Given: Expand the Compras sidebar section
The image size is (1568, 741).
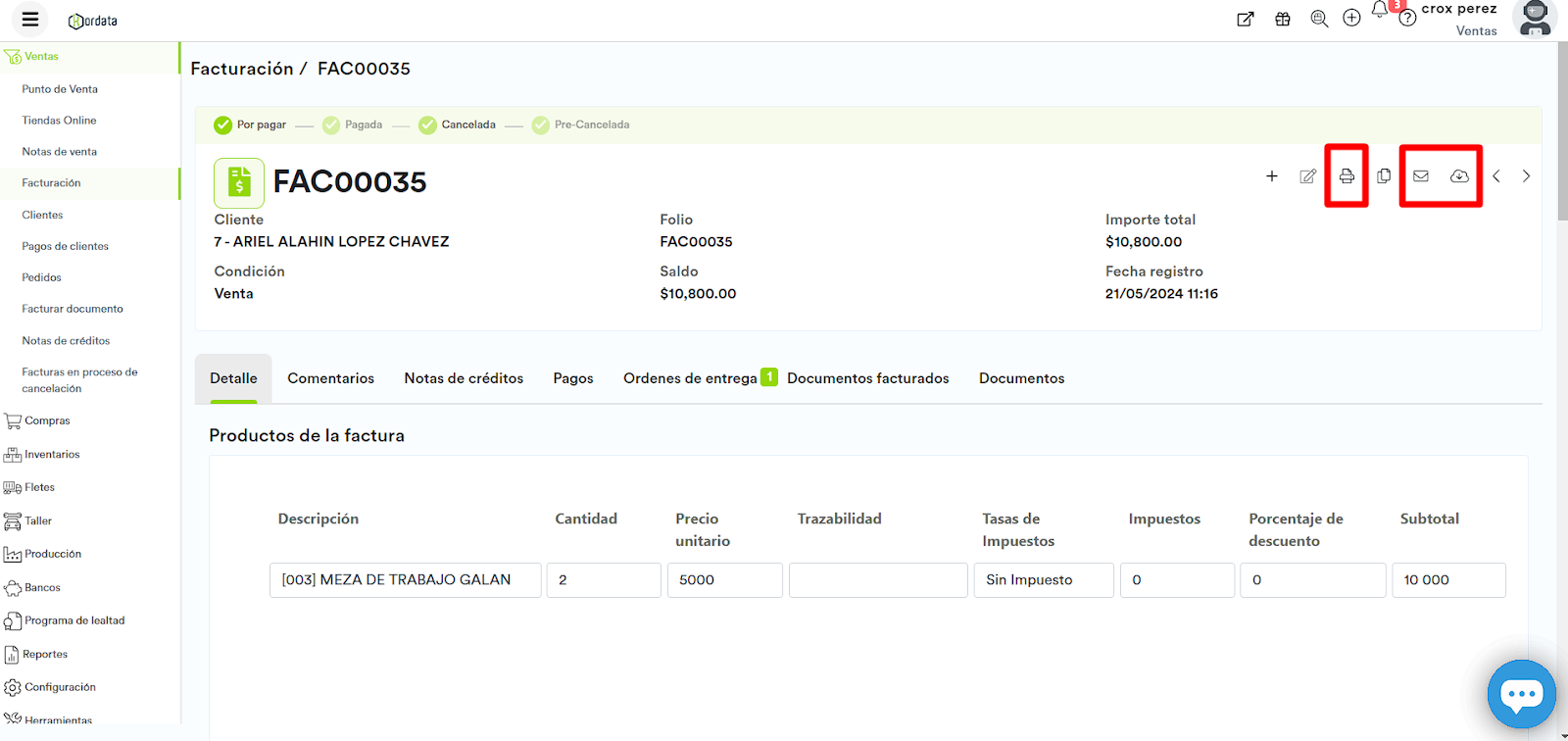Looking at the screenshot, I should 47,420.
